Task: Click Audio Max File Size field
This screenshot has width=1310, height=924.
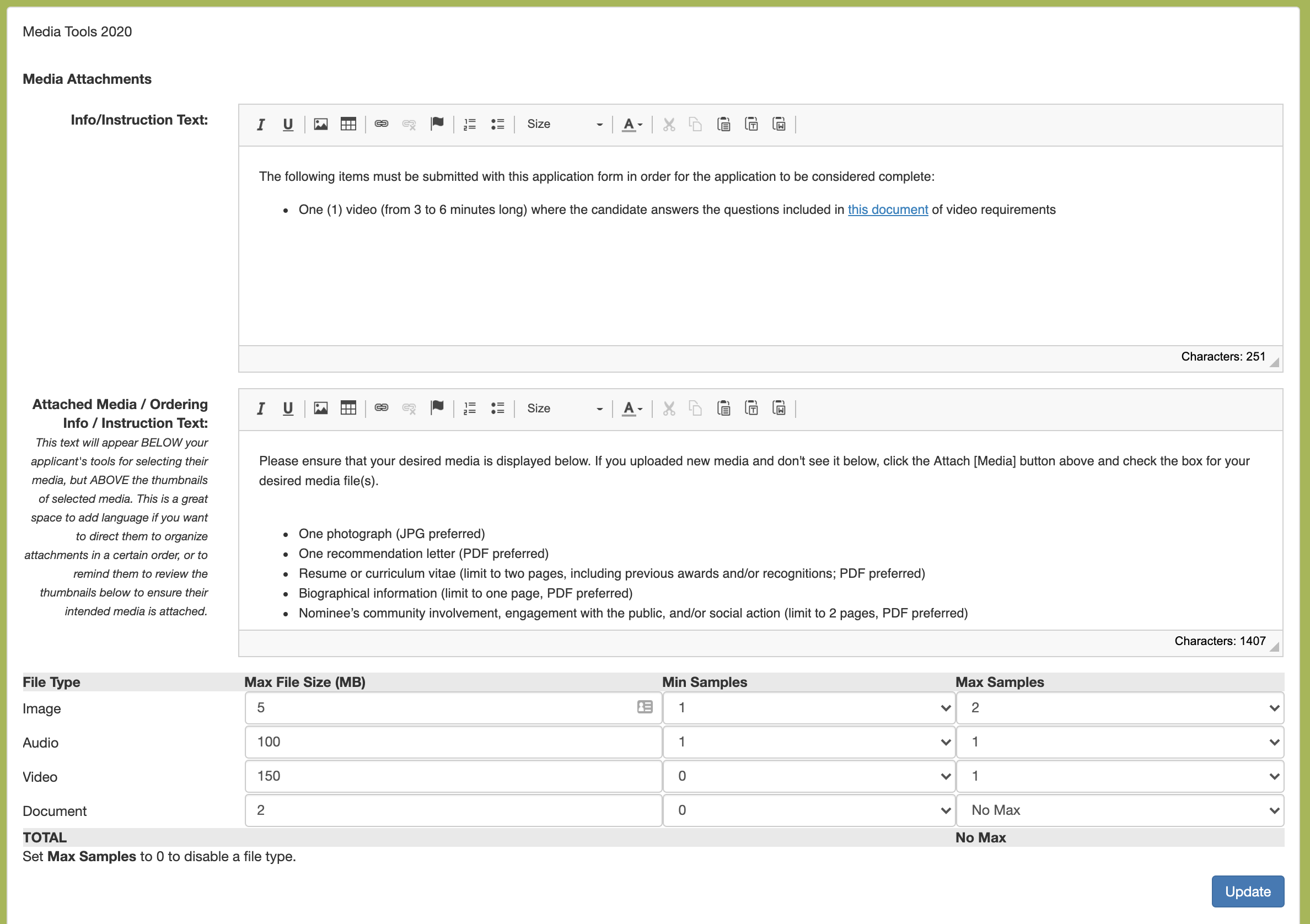Action: pos(453,742)
